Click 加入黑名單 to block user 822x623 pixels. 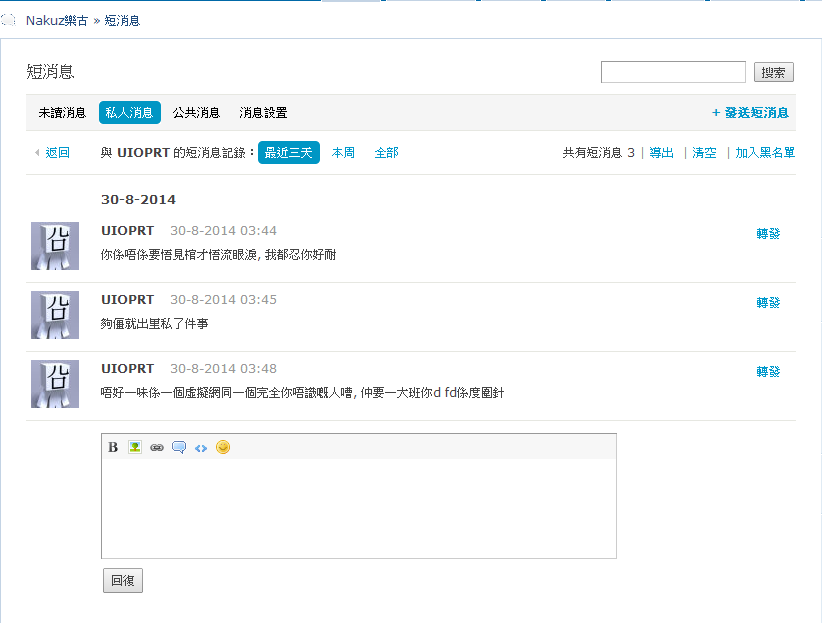(x=765, y=153)
